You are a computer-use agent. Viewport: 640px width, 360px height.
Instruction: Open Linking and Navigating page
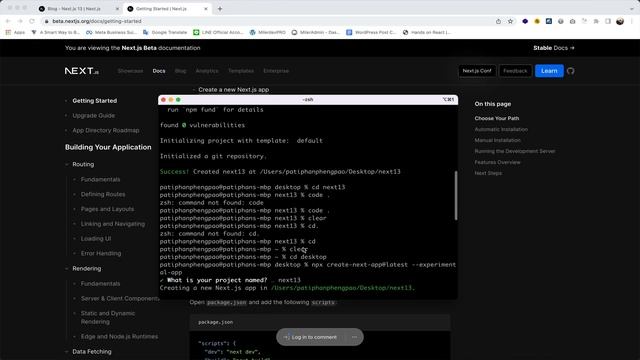click(113, 224)
